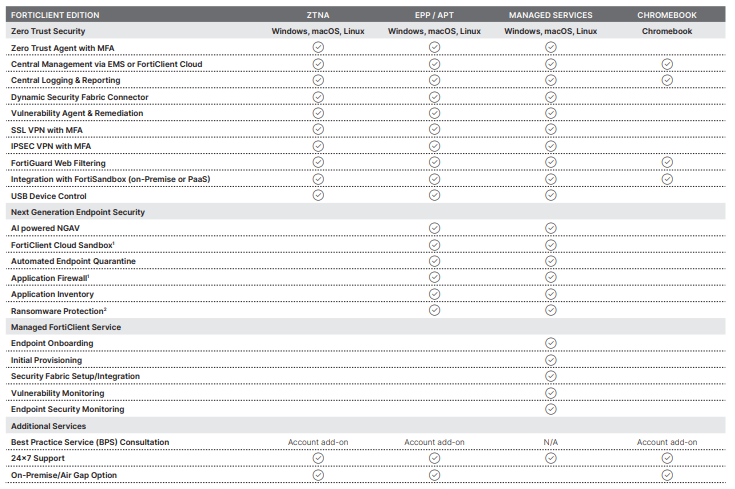Click Chromebook checkmark for On-Premise/Air Gap Option

667,475
